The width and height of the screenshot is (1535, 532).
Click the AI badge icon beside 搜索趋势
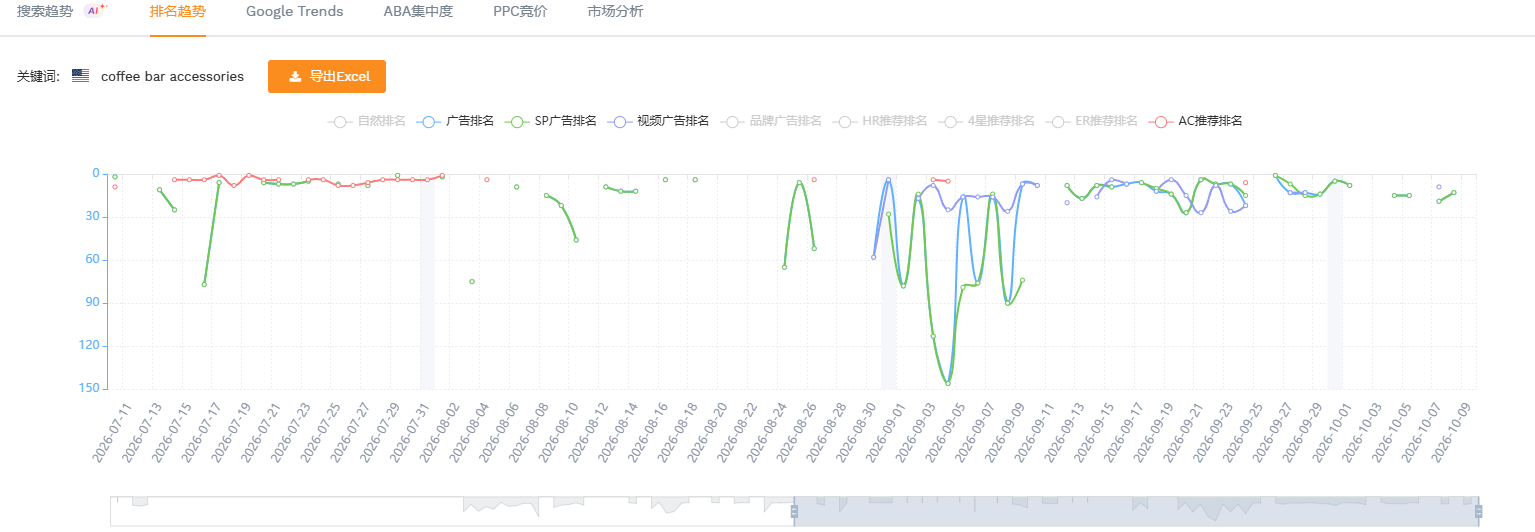click(x=96, y=10)
